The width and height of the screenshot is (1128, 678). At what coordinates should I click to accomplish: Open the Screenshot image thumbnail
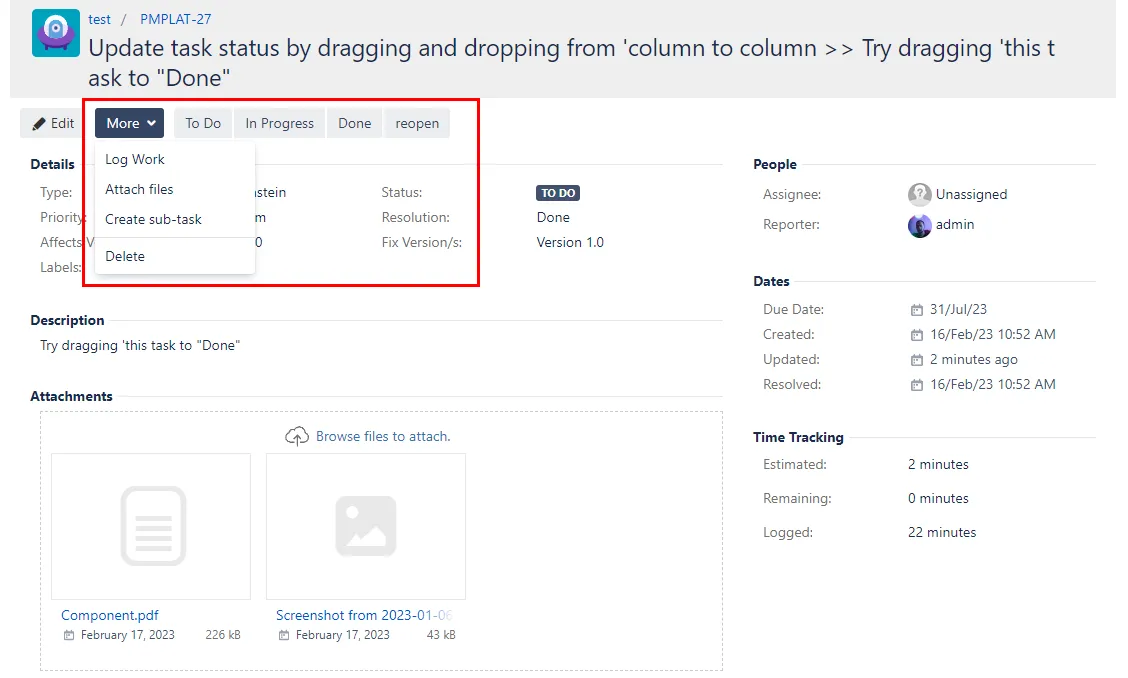(x=365, y=526)
